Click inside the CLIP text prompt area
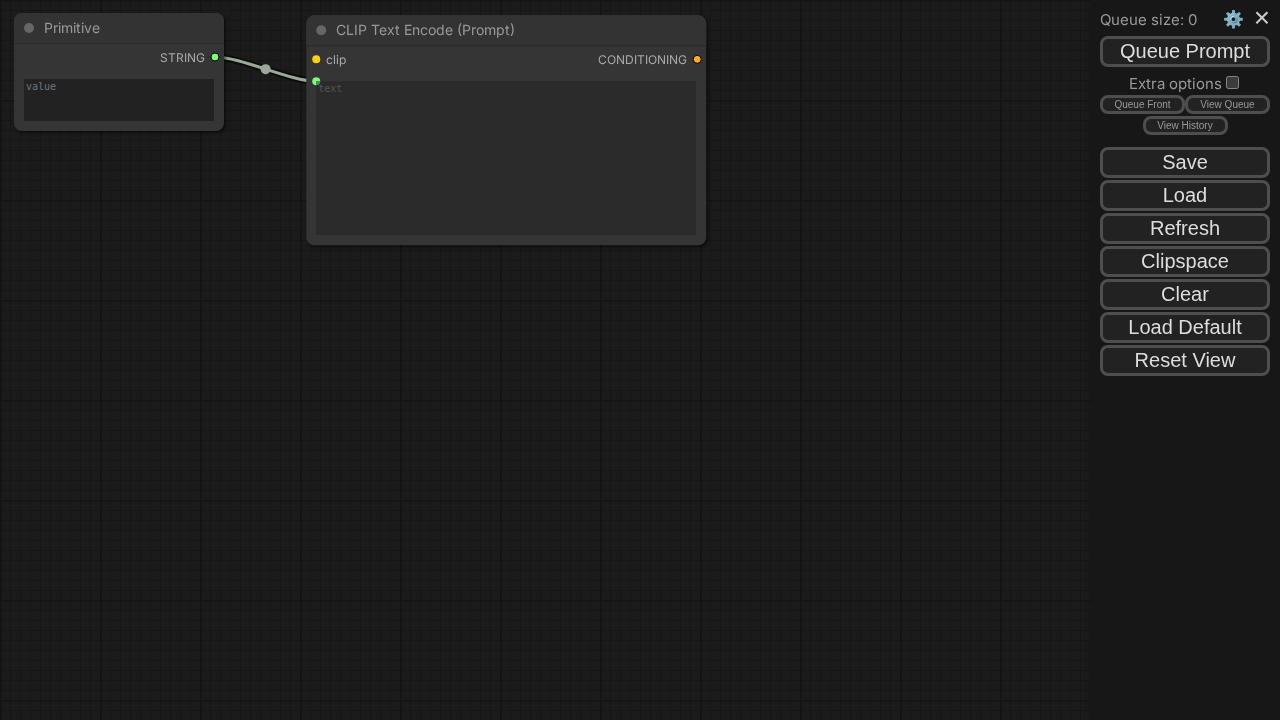This screenshot has width=1280, height=720. click(x=506, y=158)
